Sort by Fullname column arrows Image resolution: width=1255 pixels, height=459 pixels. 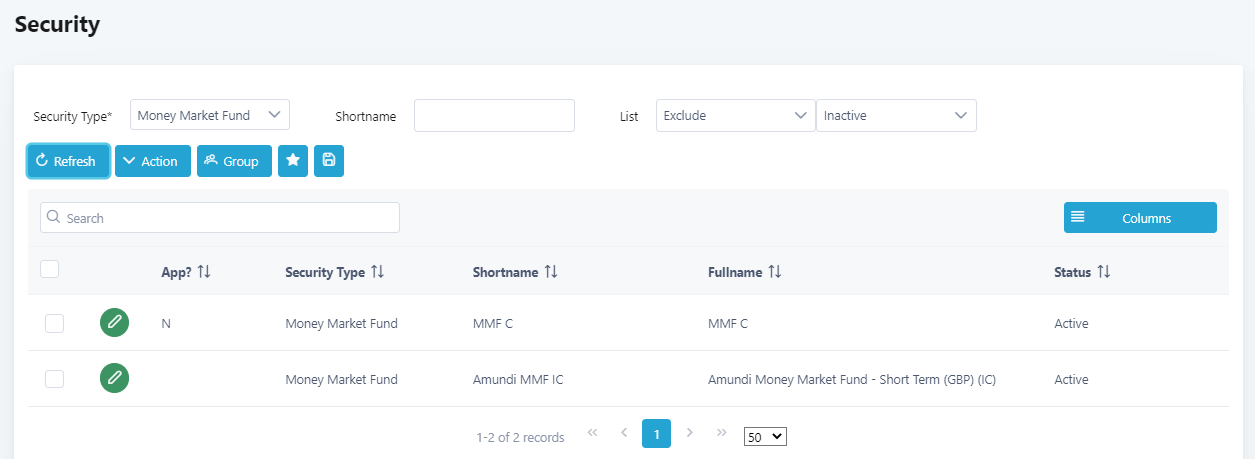(x=775, y=272)
